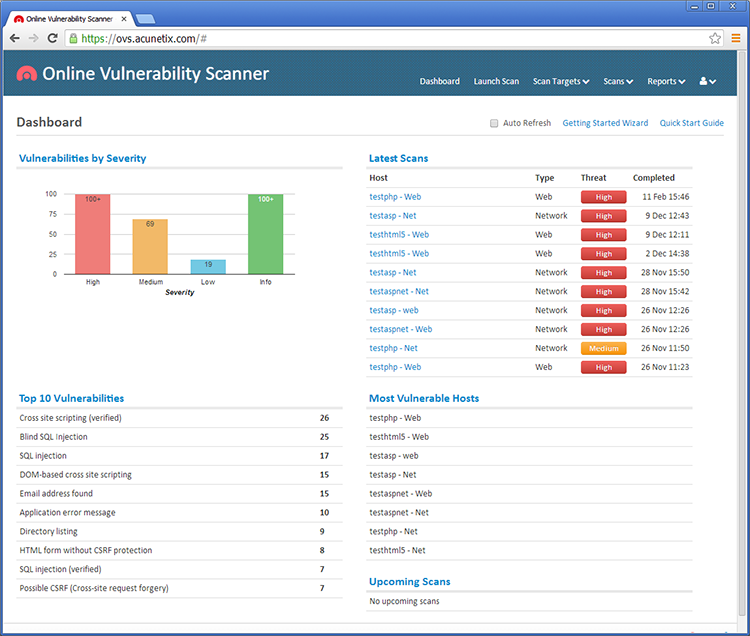Click the Most Vulnerable Hosts heading
750x636 pixels.
[x=424, y=398]
